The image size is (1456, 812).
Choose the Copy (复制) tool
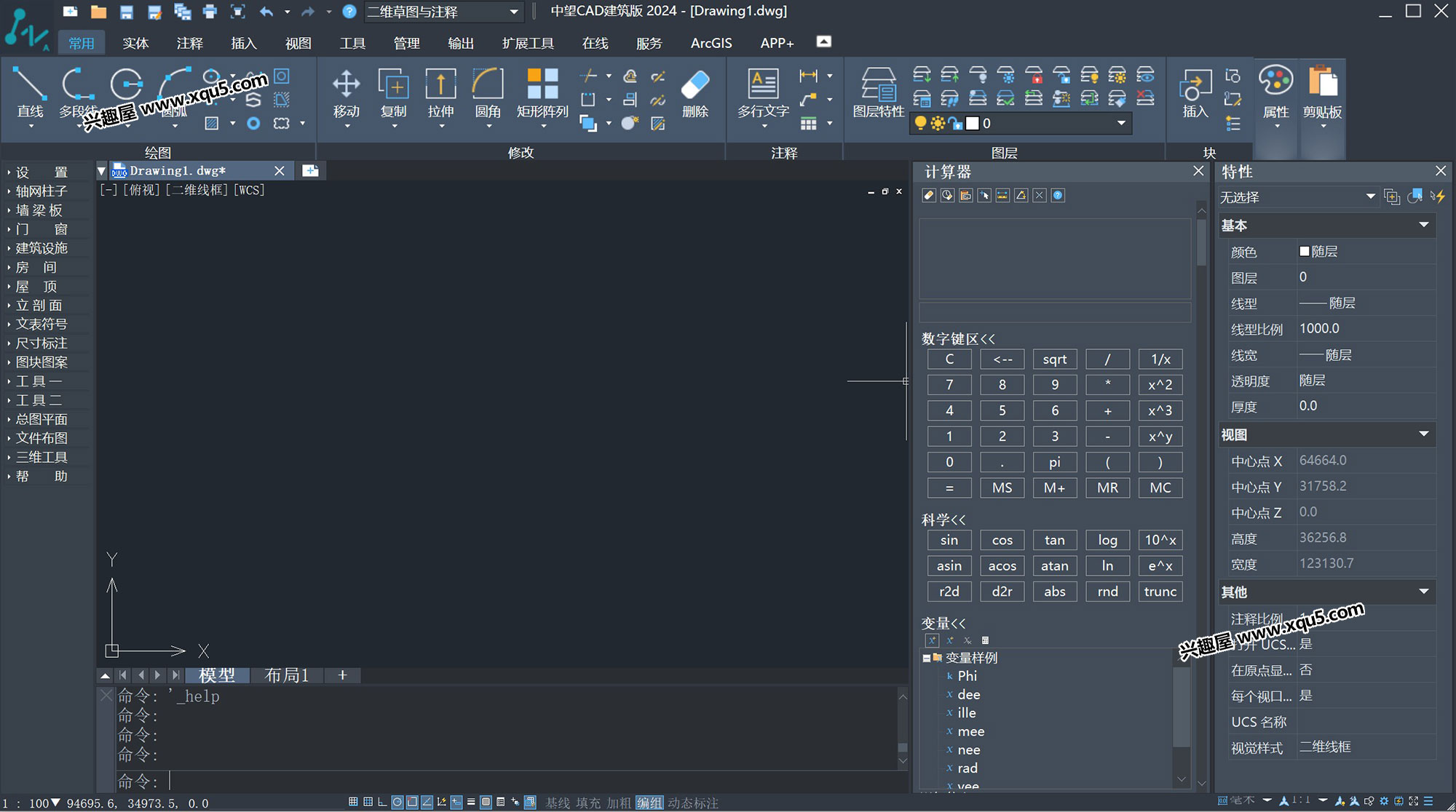point(394,92)
